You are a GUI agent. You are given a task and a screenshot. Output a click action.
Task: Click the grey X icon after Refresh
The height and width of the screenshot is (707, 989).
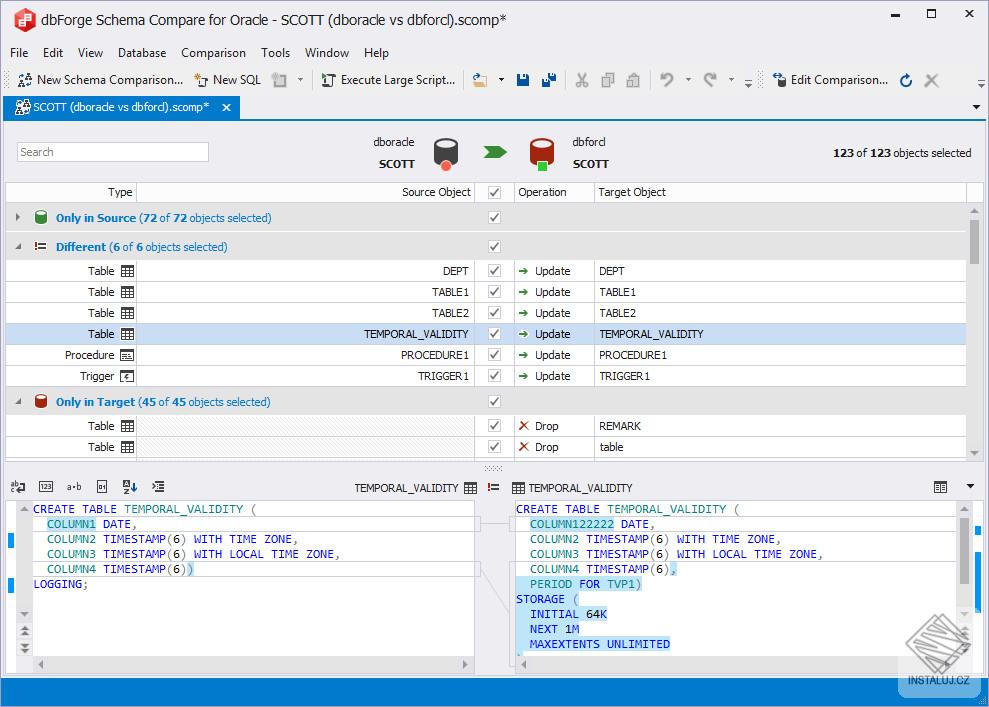tap(931, 80)
